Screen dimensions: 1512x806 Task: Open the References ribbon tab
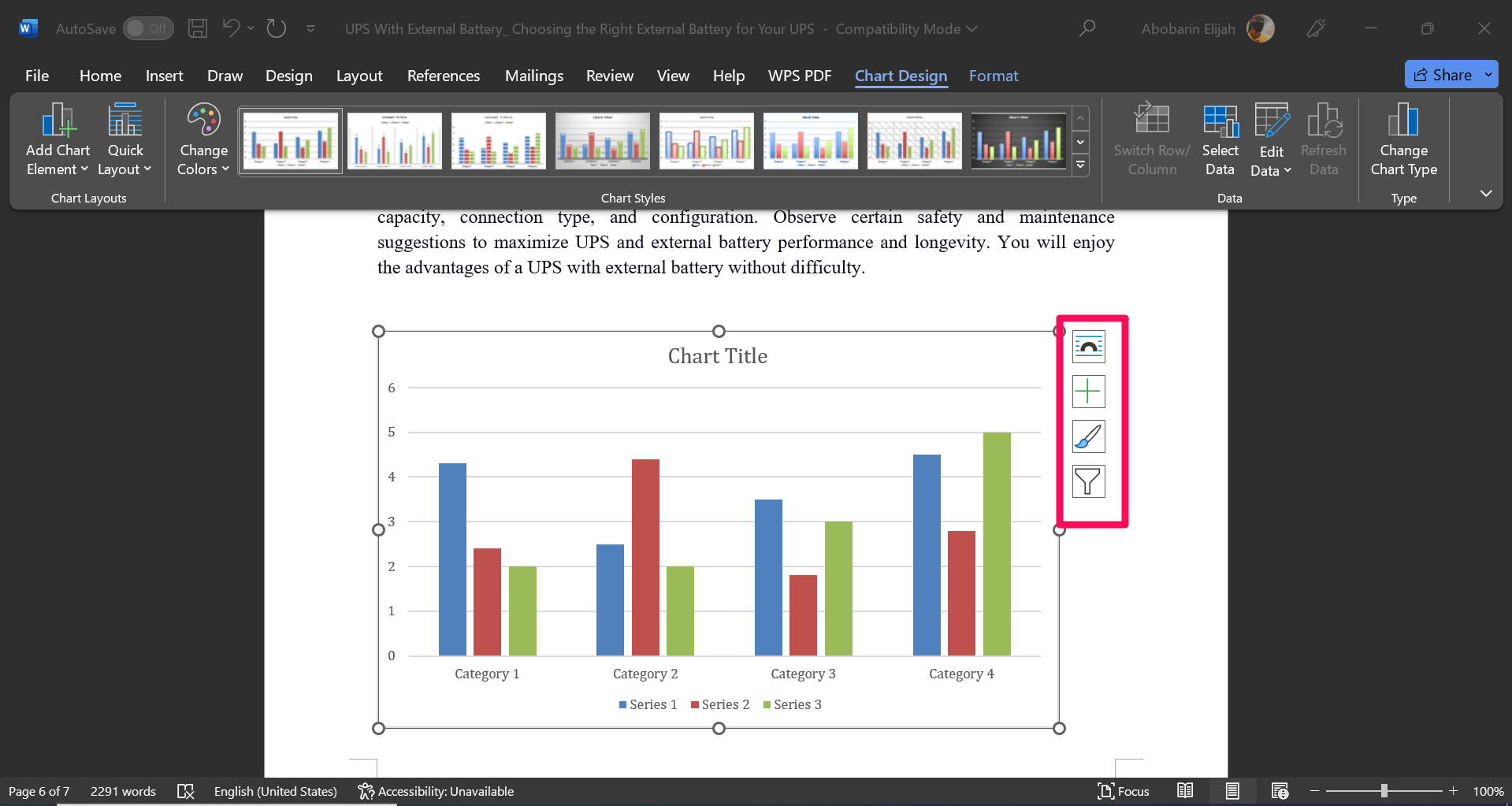coord(444,76)
